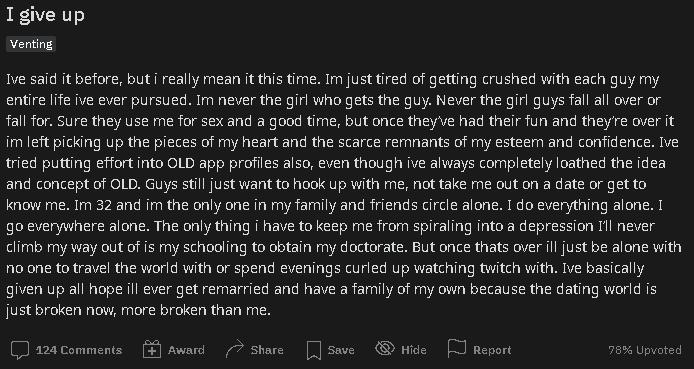Click the Report flag icon
694x369 pixels.
(x=457, y=349)
